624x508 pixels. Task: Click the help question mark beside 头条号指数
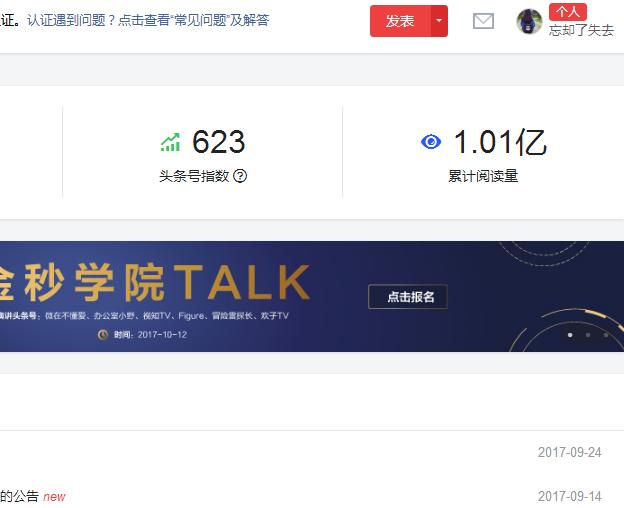240,176
